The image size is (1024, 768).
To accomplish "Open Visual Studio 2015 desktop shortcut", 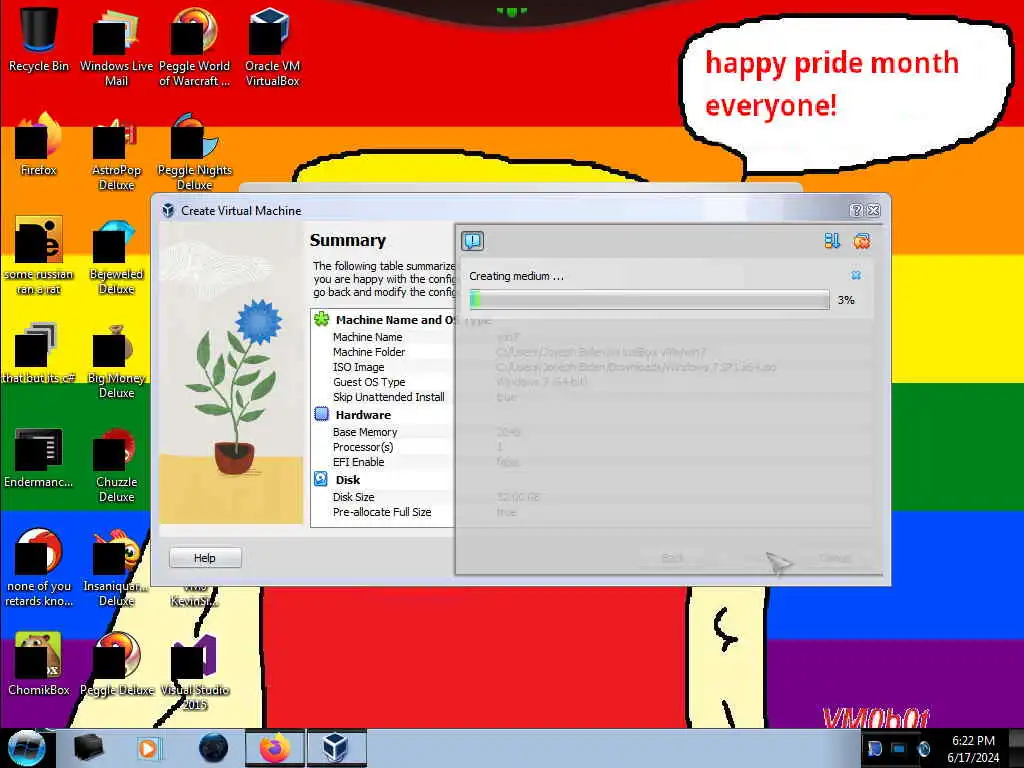I will click(x=194, y=673).
